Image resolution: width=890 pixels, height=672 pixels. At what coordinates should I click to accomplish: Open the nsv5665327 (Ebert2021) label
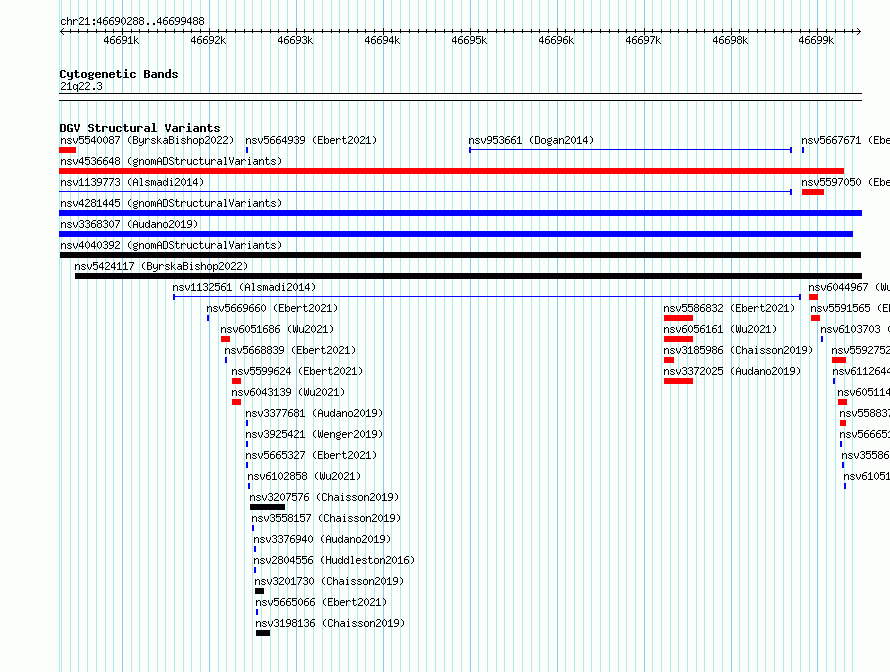311,455
